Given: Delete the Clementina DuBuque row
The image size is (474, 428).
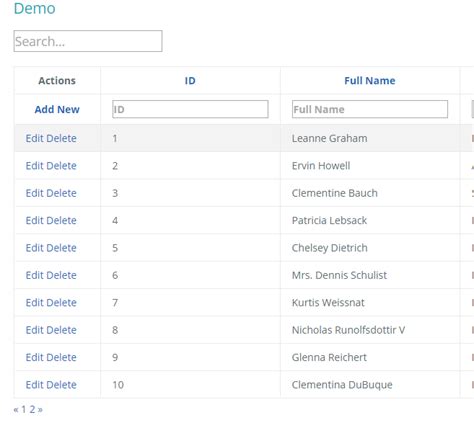Looking at the screenshot, I should 61,385.
